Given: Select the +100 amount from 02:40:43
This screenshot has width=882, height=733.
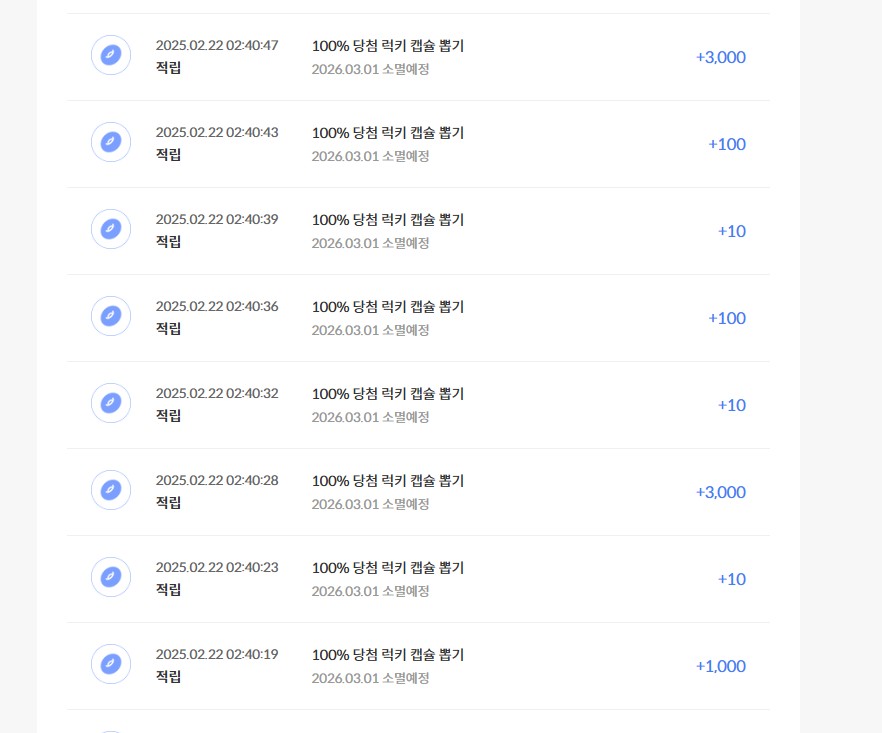Looking at the screenshot, I should click(x=727, y=145).
